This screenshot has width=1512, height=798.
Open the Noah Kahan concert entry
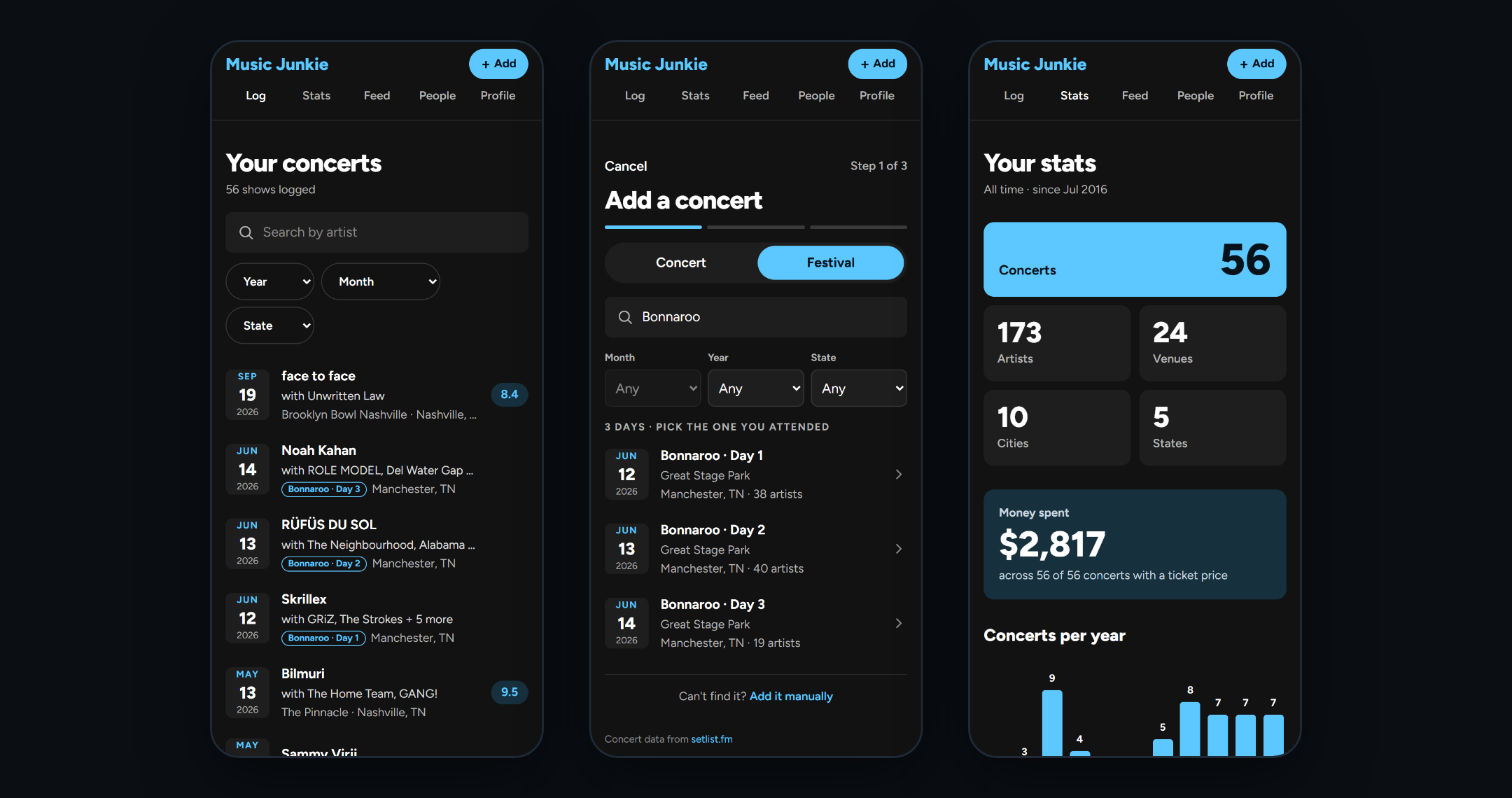point(377,470)
